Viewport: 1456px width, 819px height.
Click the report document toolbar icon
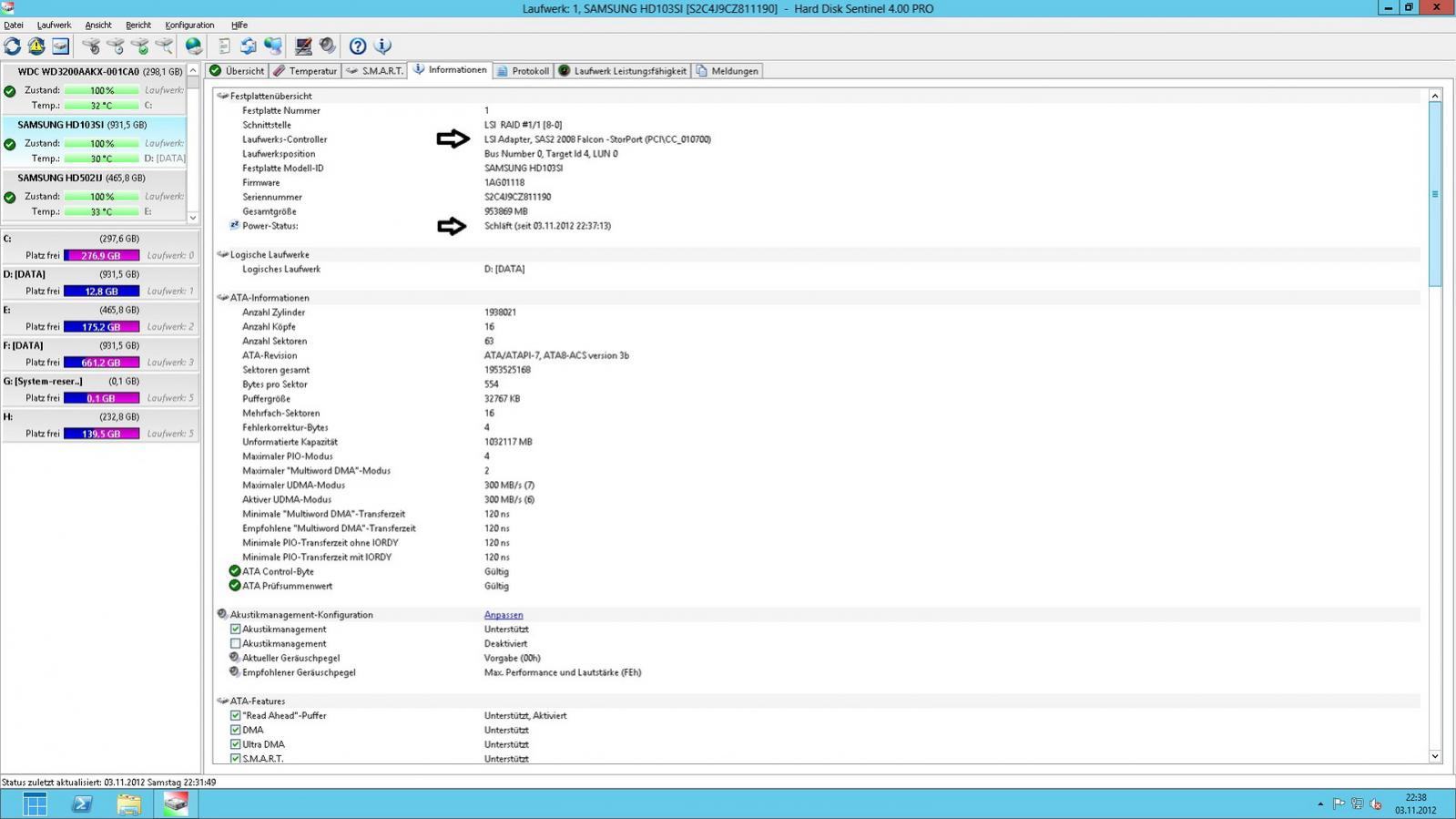point(224,46)
